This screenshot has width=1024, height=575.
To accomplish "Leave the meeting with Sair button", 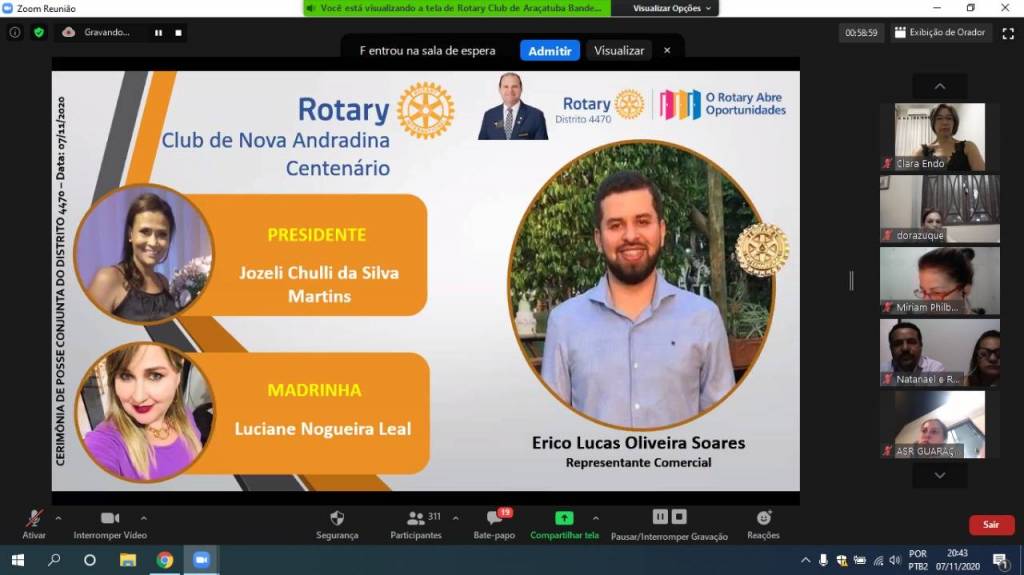I will [990, 525].
